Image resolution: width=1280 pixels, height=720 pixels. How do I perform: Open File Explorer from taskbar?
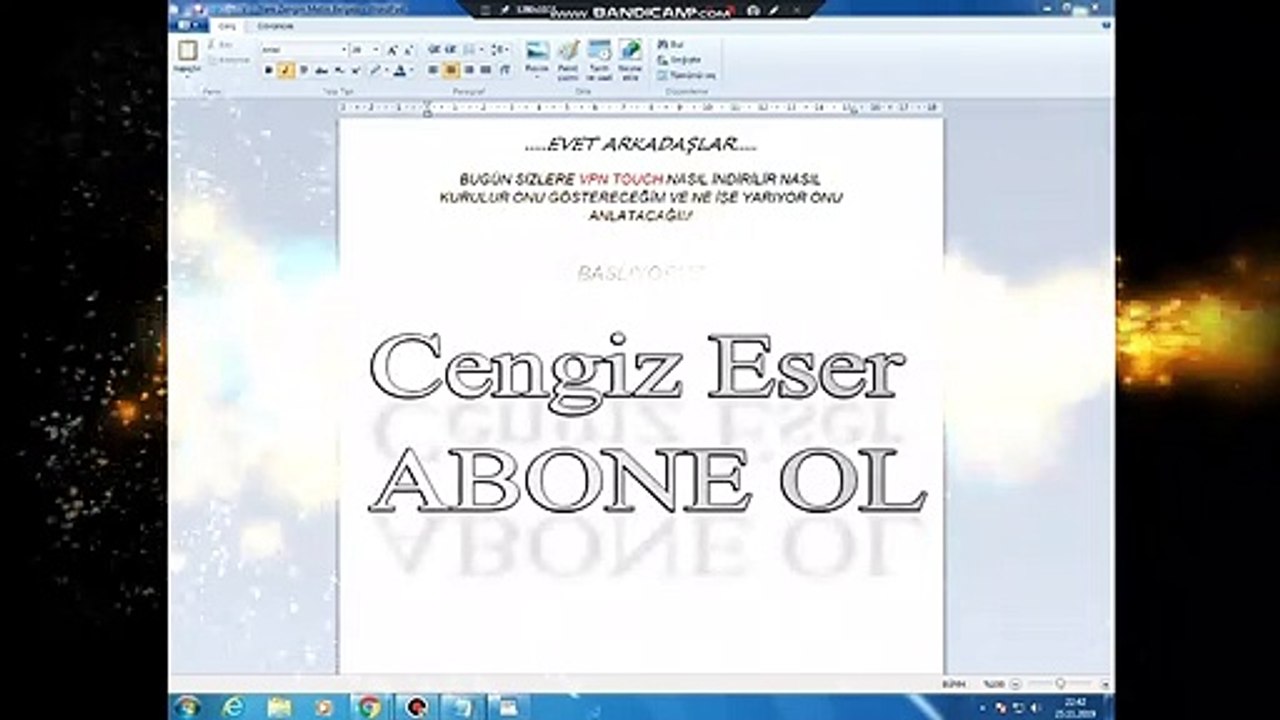(279, 707)
